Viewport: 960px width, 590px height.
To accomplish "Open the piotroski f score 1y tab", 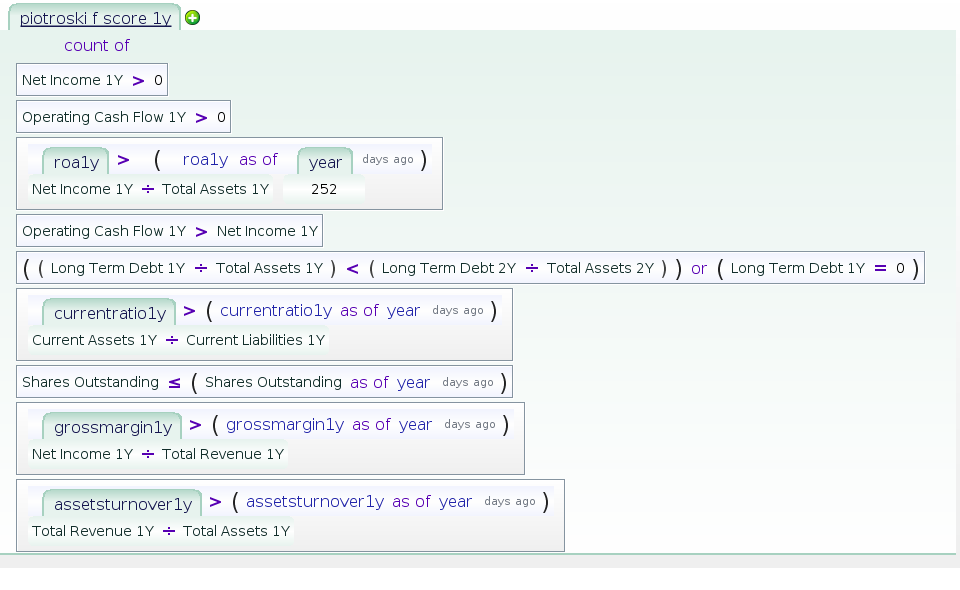I will pyautogui.click(x=95, y=18).
